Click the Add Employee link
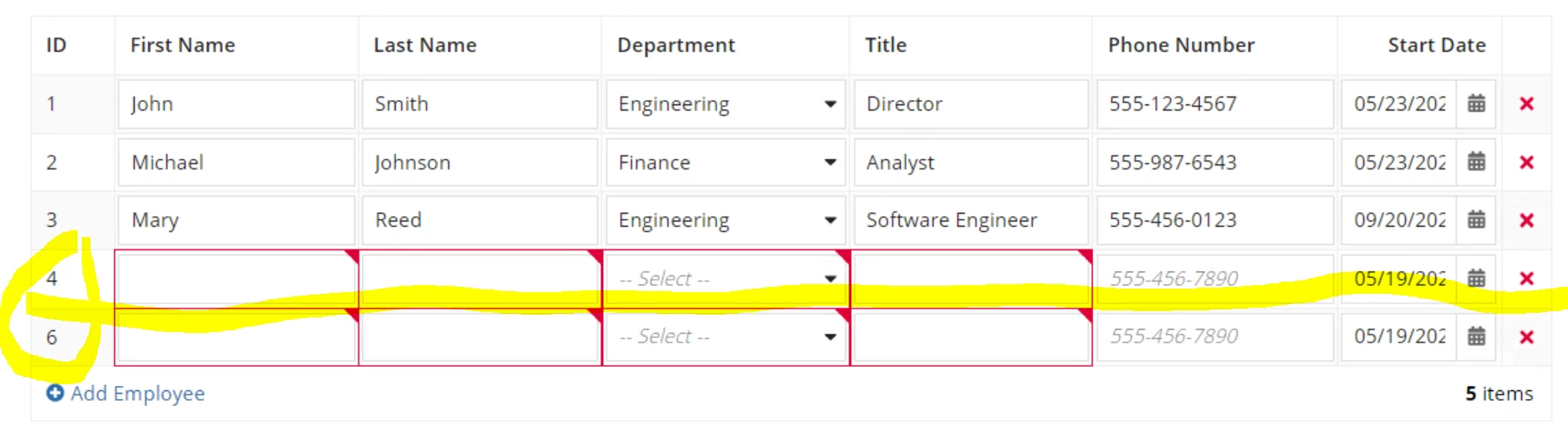 (x=126, y=393)
